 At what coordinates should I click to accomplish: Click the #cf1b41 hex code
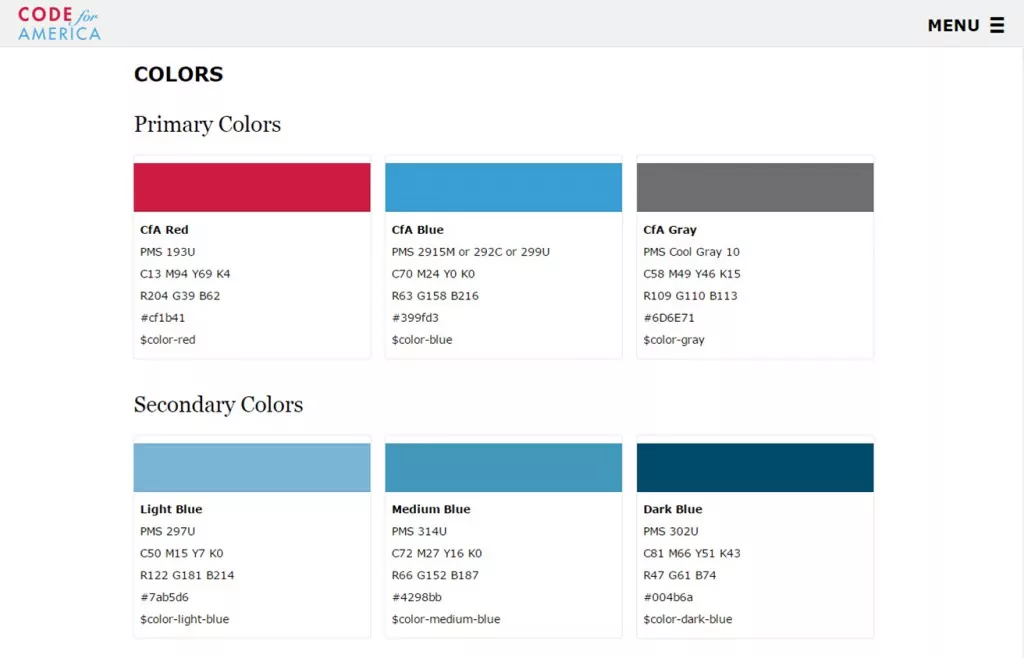pos(163,318)
